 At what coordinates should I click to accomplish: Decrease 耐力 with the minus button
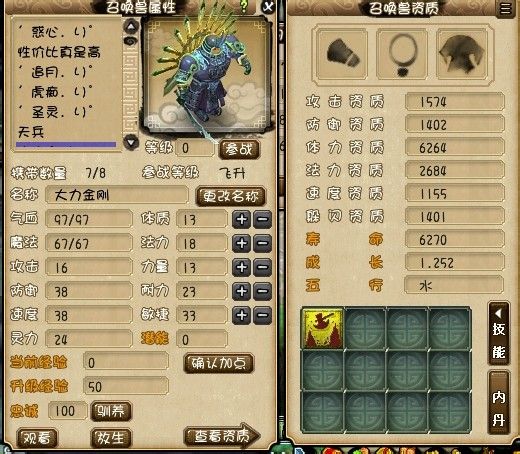coord(263,291)
